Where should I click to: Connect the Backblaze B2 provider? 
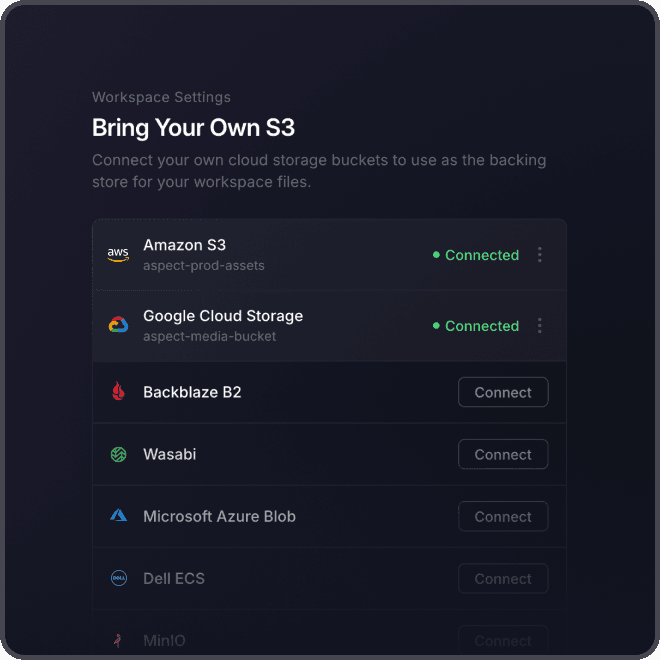point(503,392)
